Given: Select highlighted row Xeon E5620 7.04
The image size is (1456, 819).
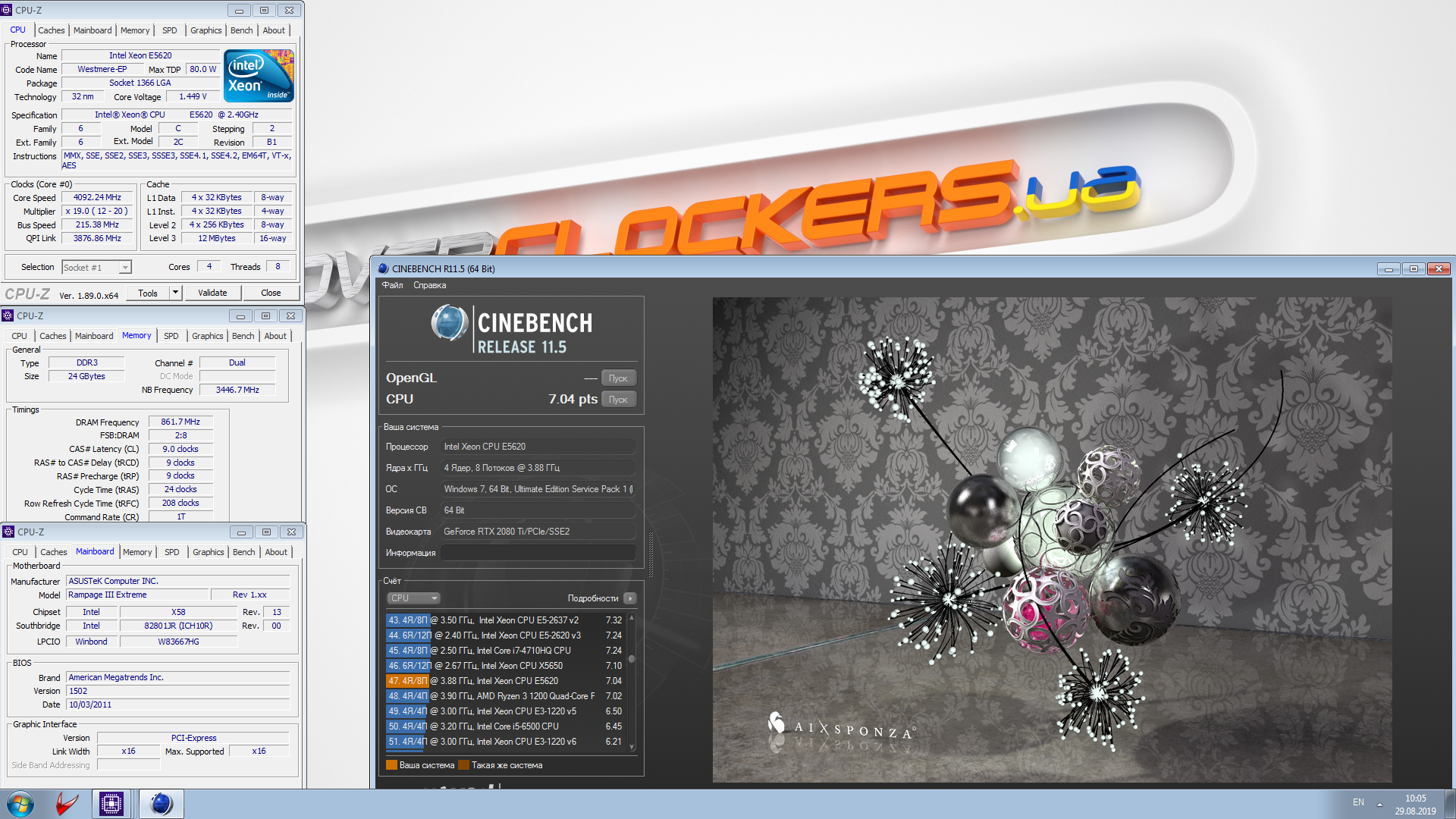Looking at the screenshot, I should (x=505, y=681).
